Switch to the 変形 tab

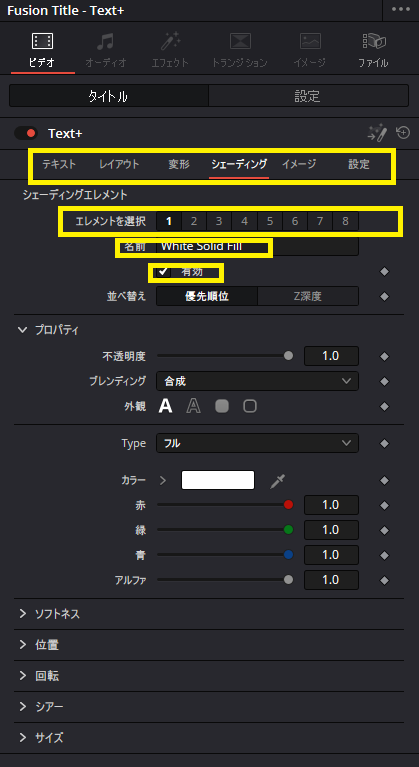point(179,164)
